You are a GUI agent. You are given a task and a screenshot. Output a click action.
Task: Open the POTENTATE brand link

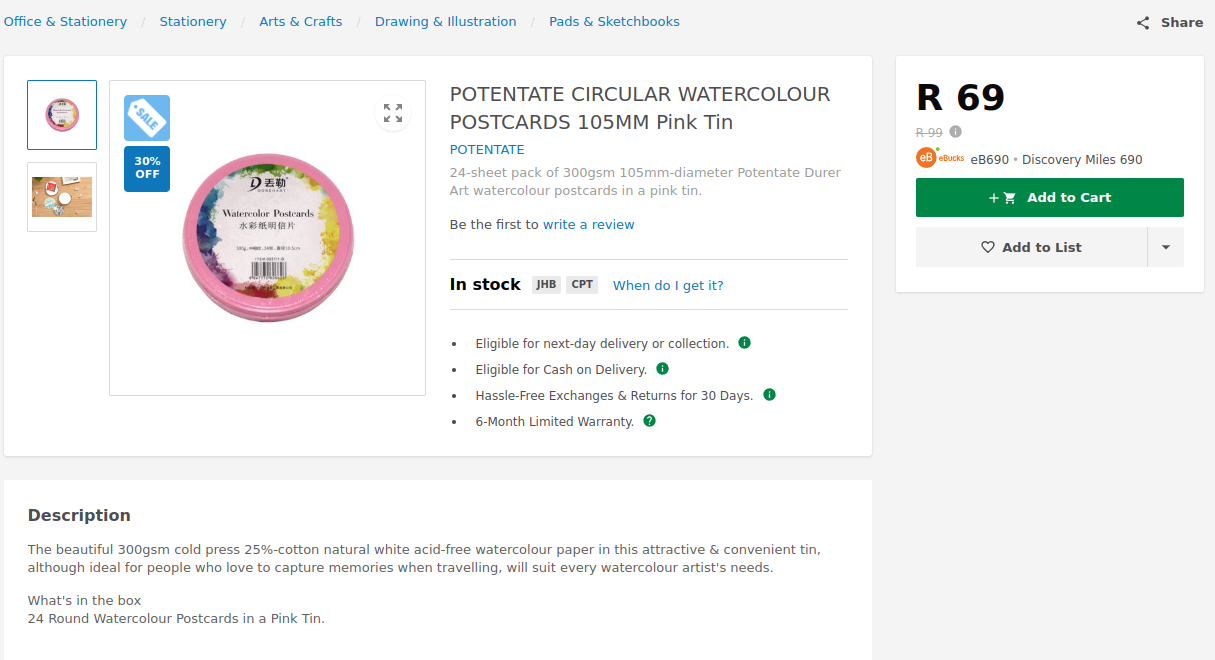point(487,150)
